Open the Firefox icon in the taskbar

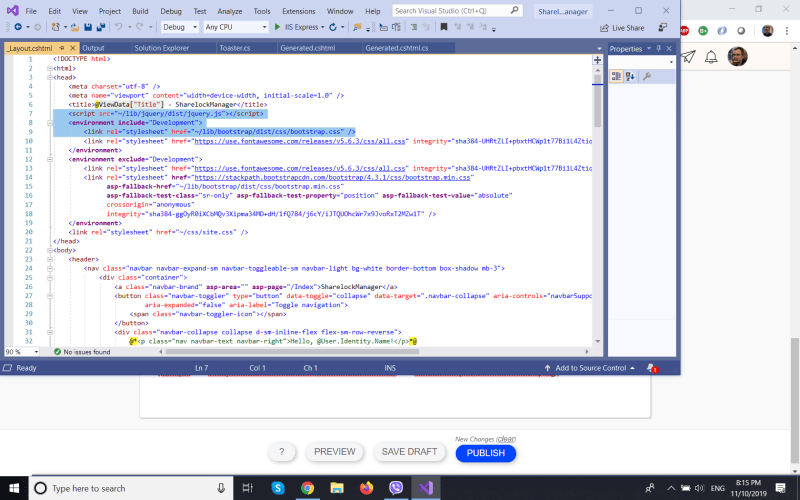(366, 488)
